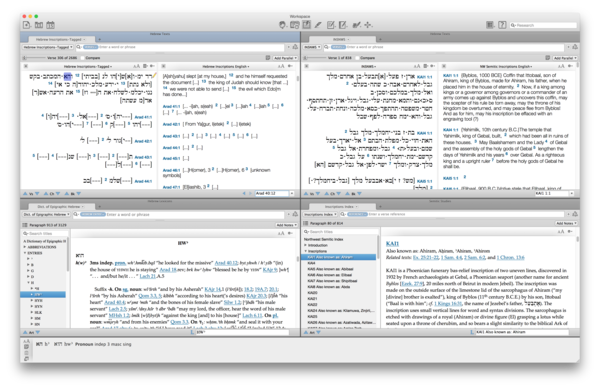The width and height of the screenshot is (600, 390).
Task: Open the workspace layout grid icon
Action: [x=490, y=25]
